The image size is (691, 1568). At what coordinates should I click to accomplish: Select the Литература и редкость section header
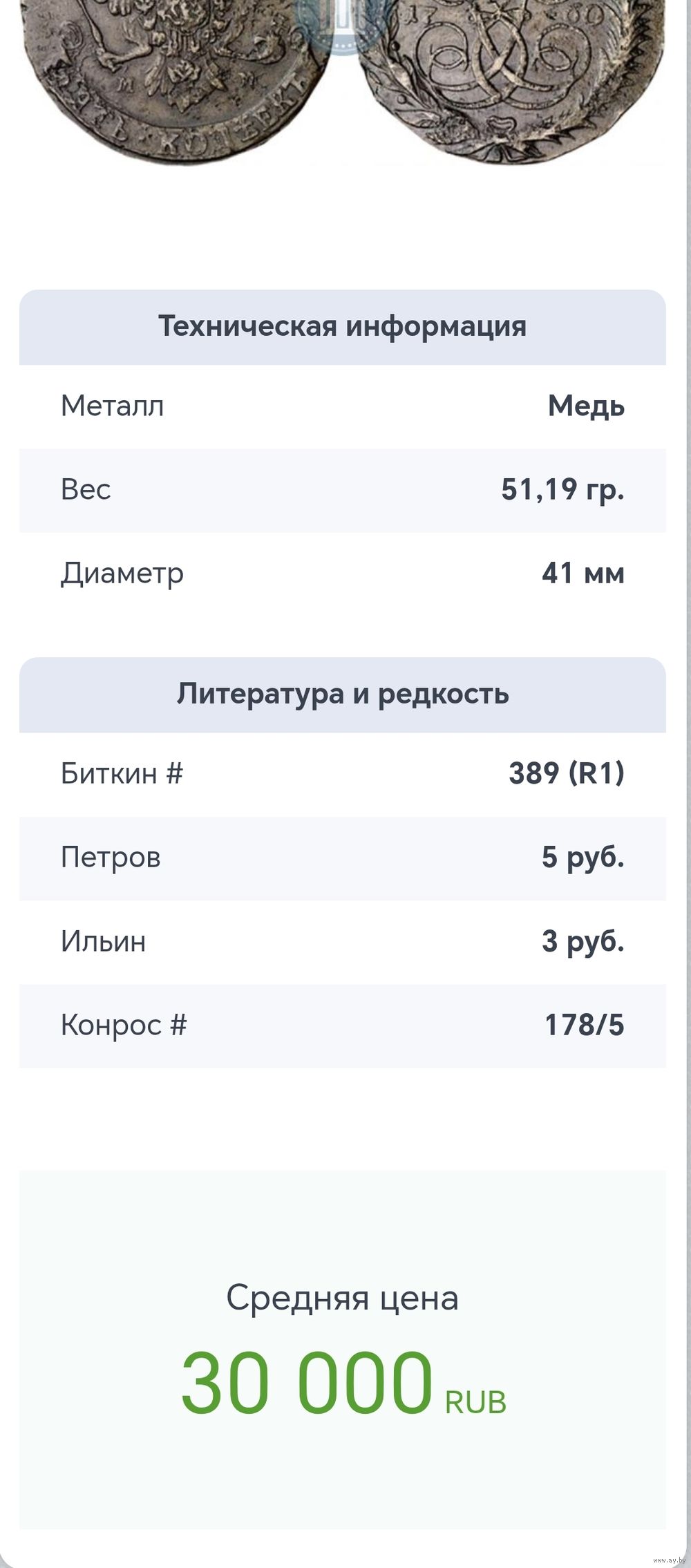click(342, 694)
